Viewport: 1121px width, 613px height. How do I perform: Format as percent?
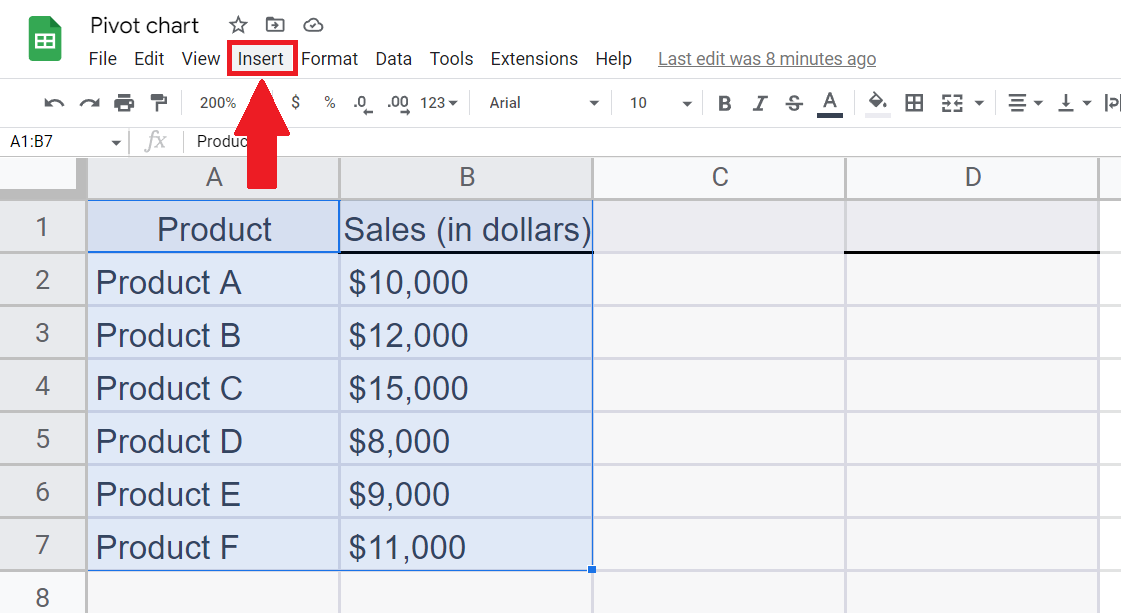[330, 103]
